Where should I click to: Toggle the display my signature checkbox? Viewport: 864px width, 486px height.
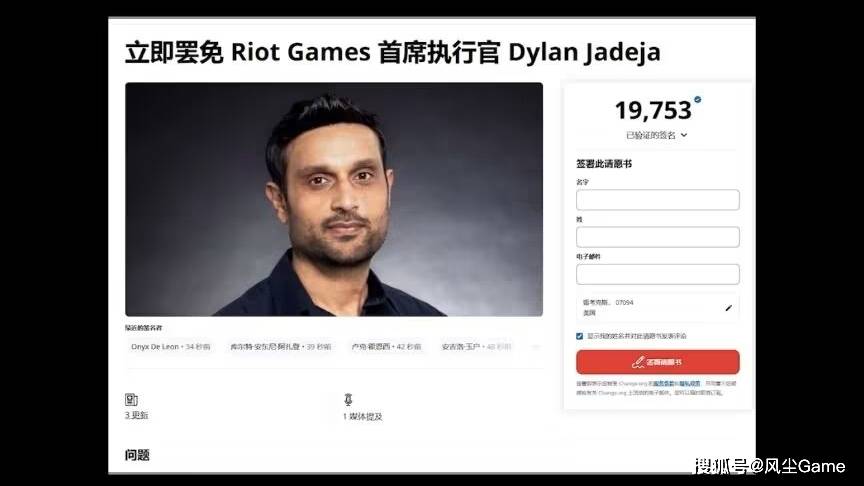point(580,336)
